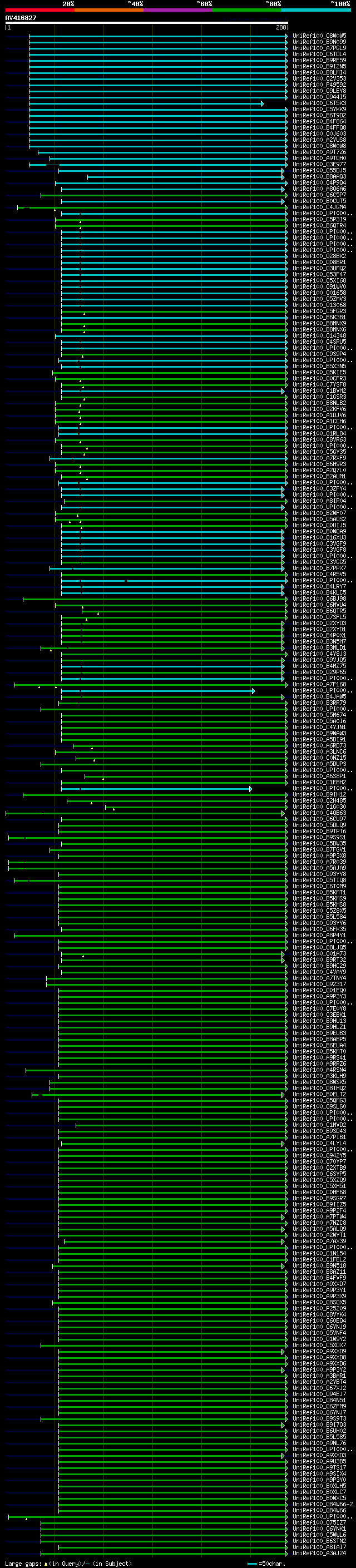Click the UniRef100_B4MZ75 label
Image resolution: width=356 pixels, height=1568 pixels.
319,666
